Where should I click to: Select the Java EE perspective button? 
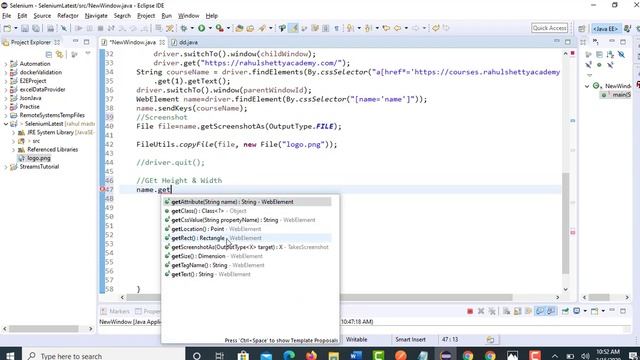point(606,28)
